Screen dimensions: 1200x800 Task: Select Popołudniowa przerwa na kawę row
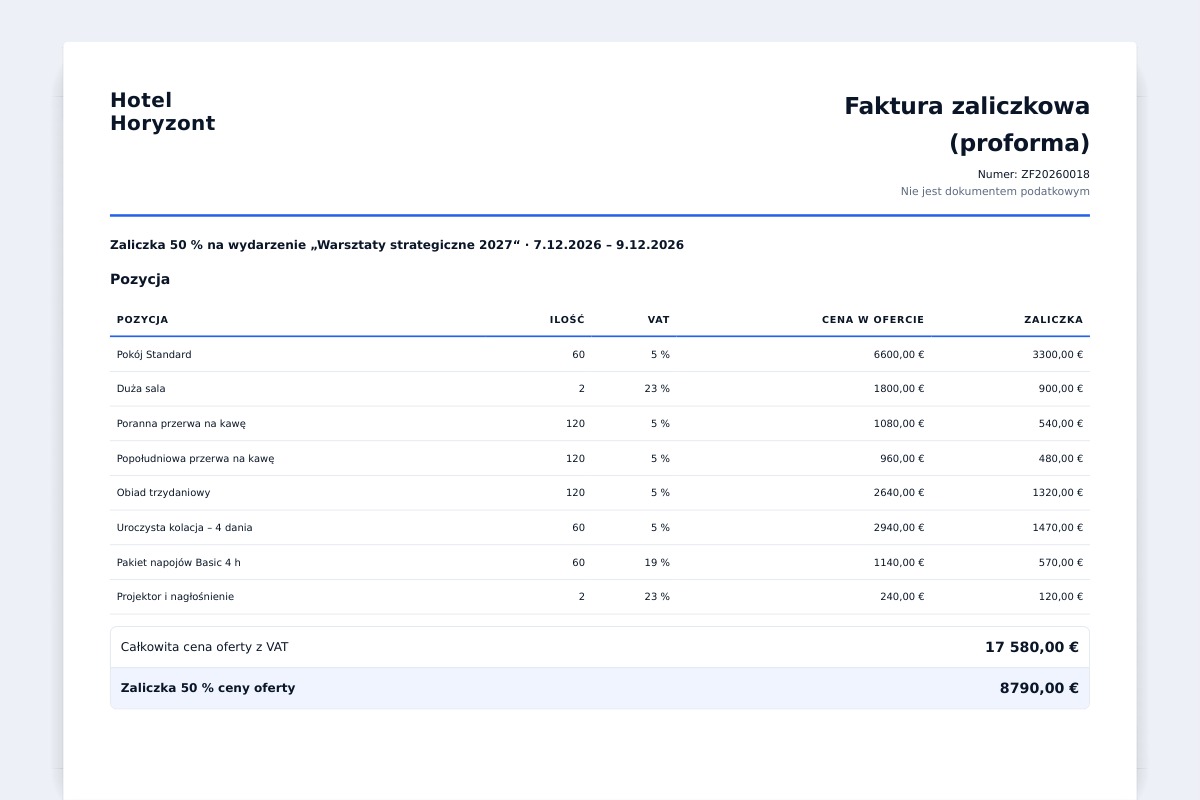tap(600, 458)
